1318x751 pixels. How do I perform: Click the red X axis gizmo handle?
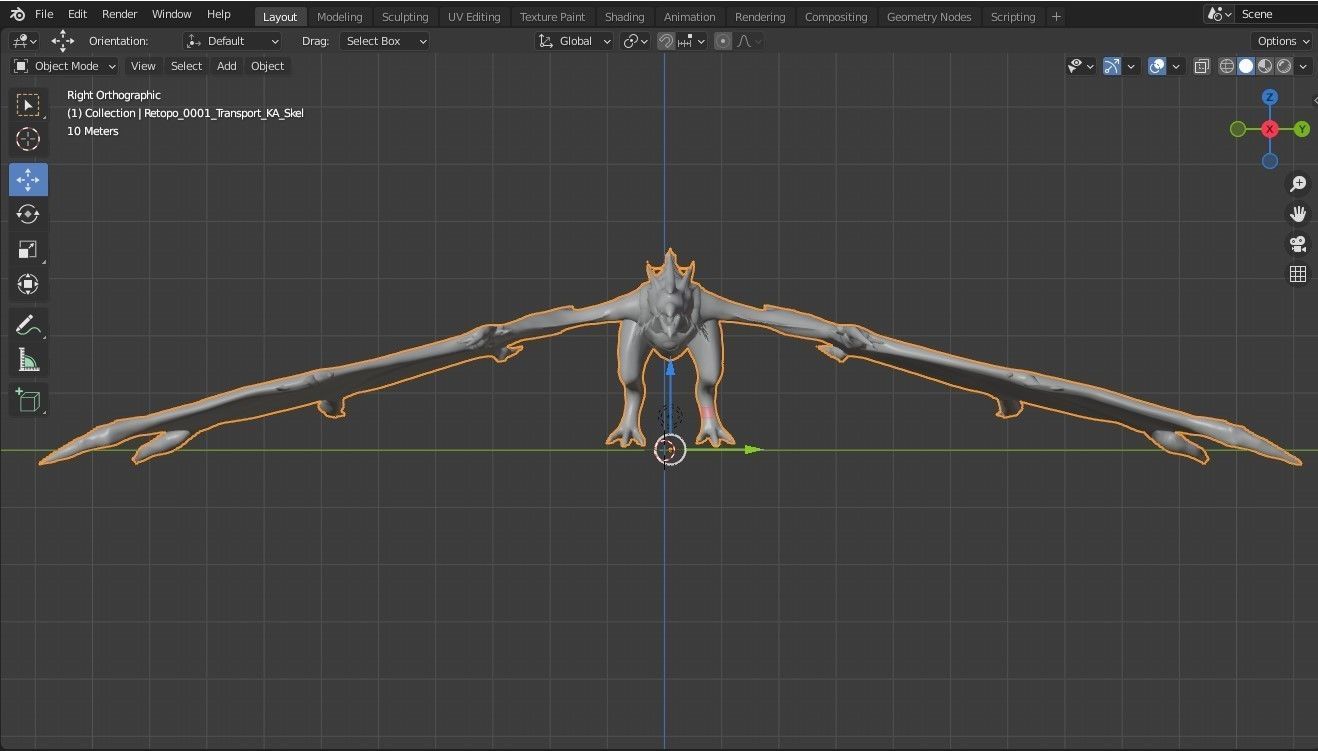pos(1270,129)
